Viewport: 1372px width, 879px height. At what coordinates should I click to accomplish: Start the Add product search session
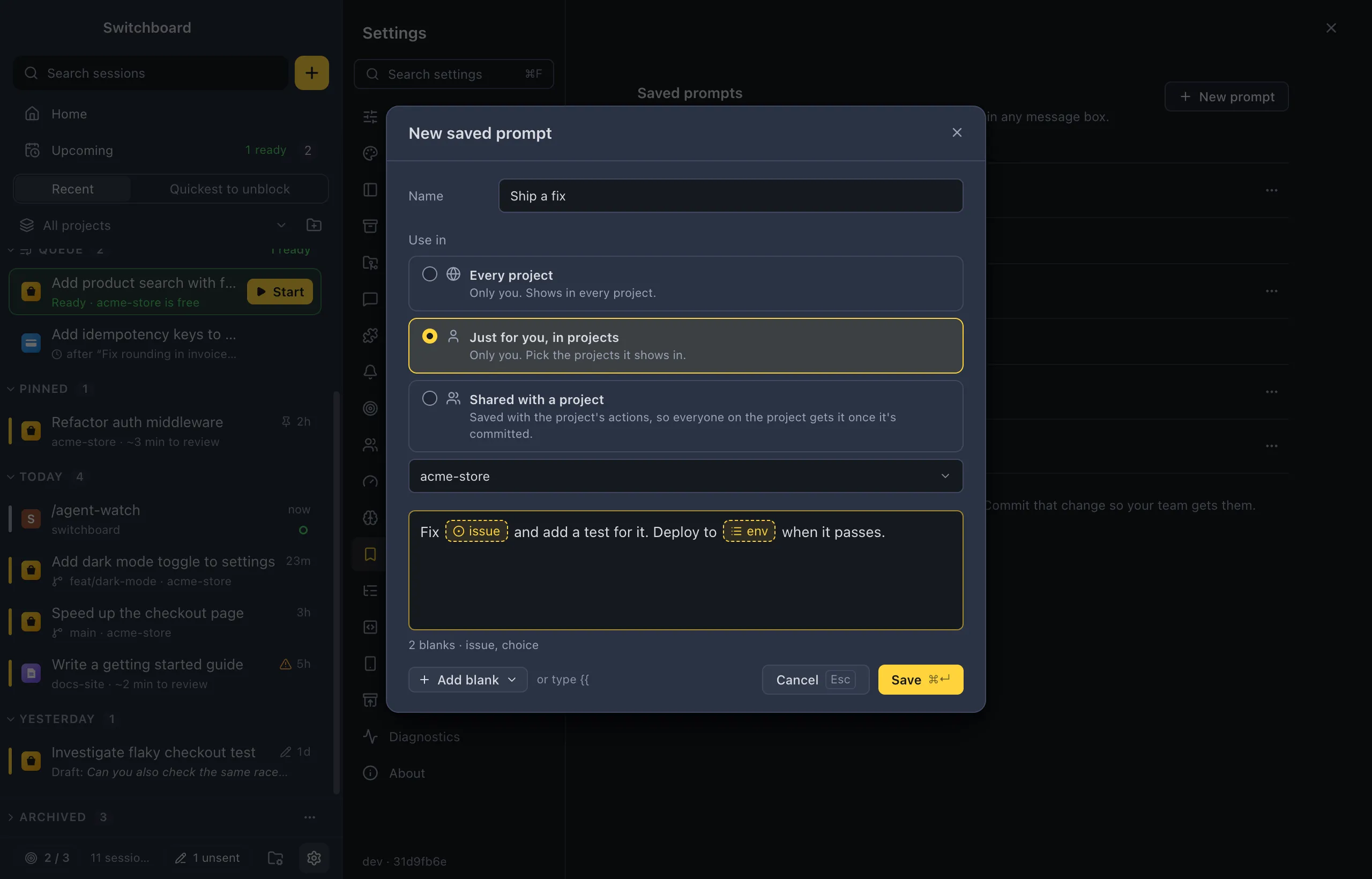tap(280, 292)
